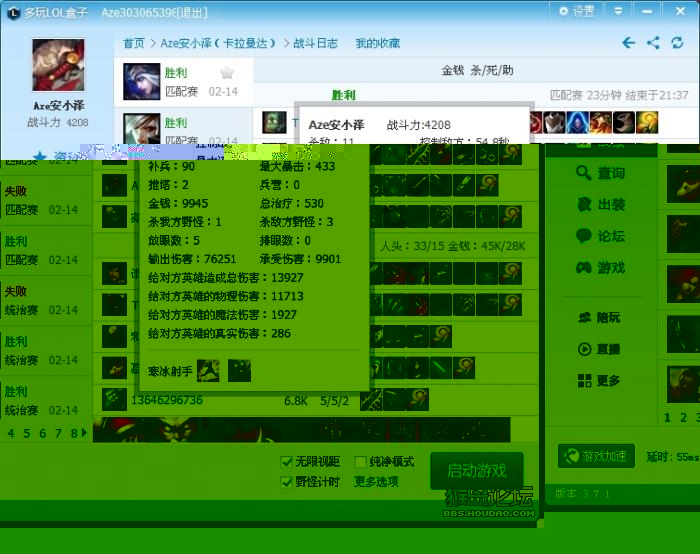700x554 pixels.
Task: Open the 出装 item builds sidebar item
Action: 600,204
